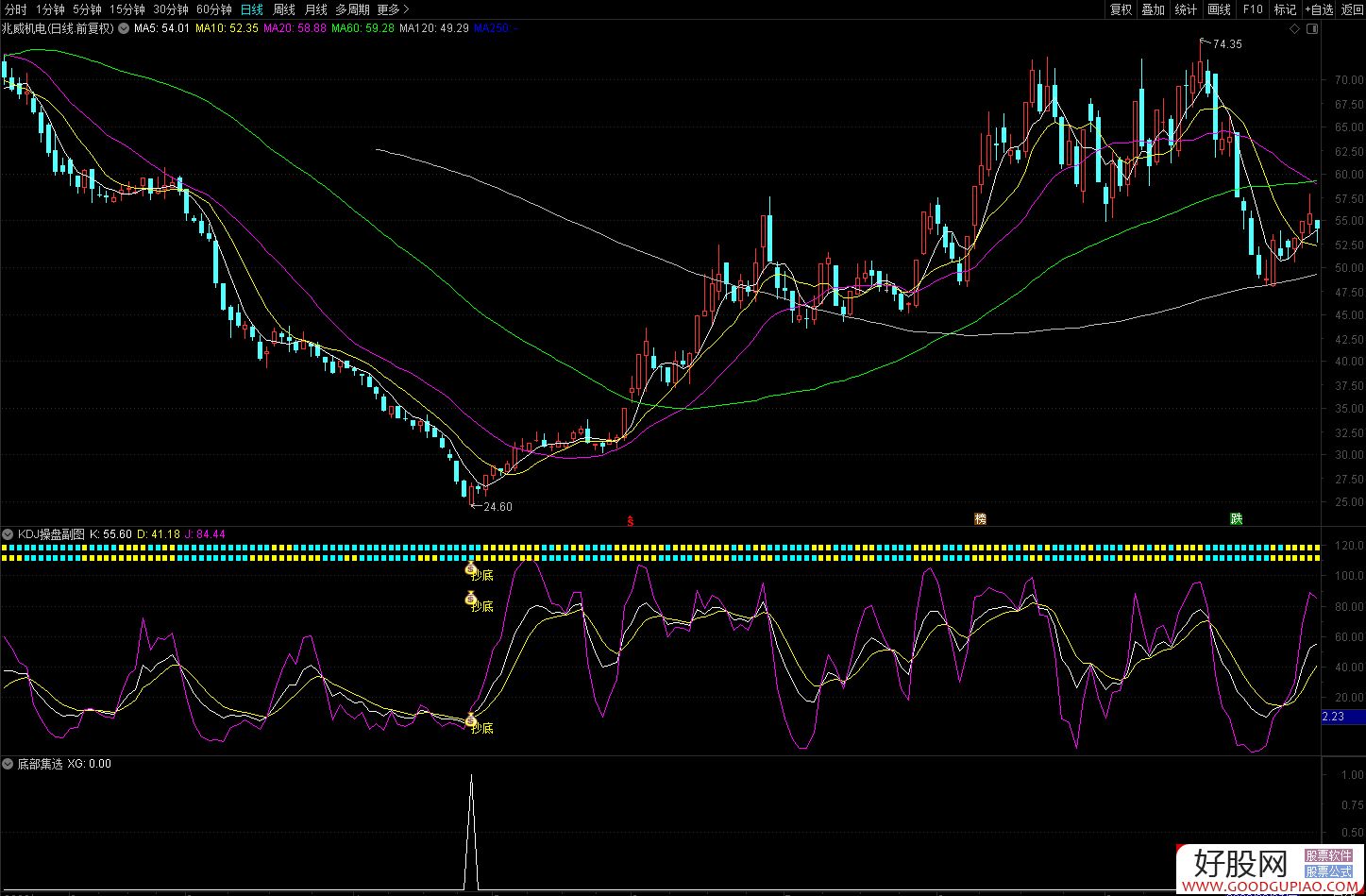This screenshot has height=896, width=1366.
Task: Click the MA120: 49.29 label
Action: pos(434,28)
